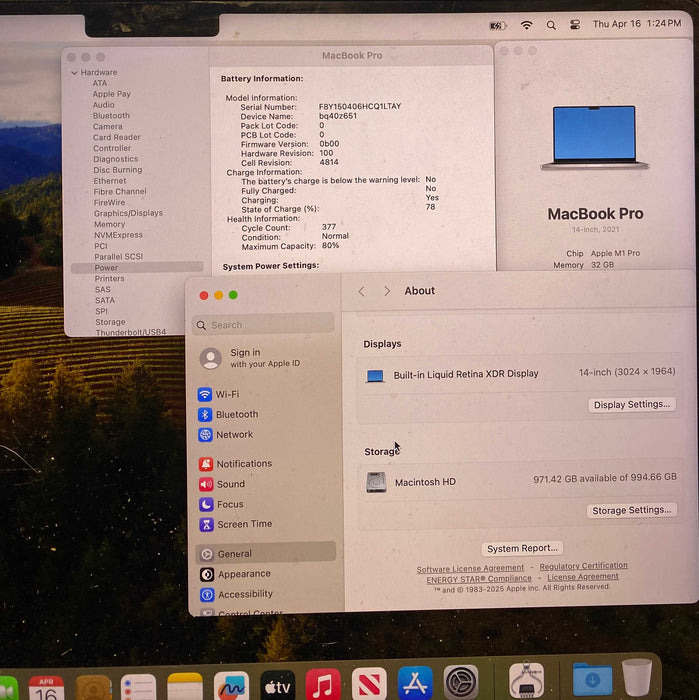The image size is (699, 700).
Task: Click Maximum Capacity value 80%
Action: pos(330,246)
